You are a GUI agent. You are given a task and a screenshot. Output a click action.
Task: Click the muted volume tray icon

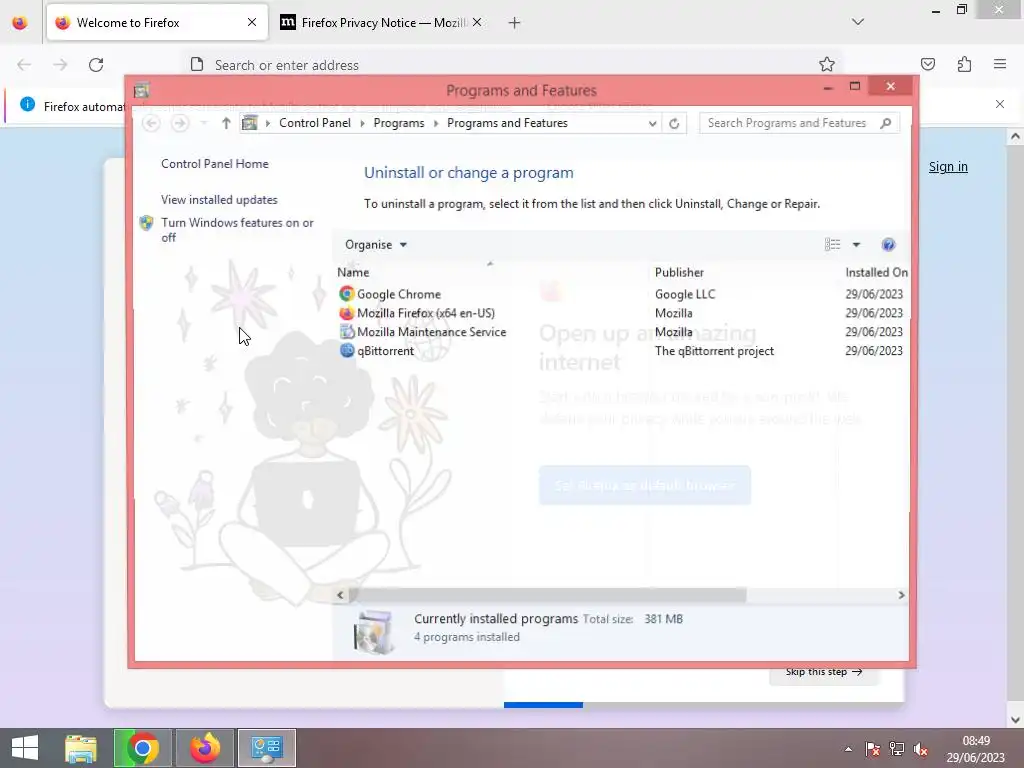click(x=921, y=749)
